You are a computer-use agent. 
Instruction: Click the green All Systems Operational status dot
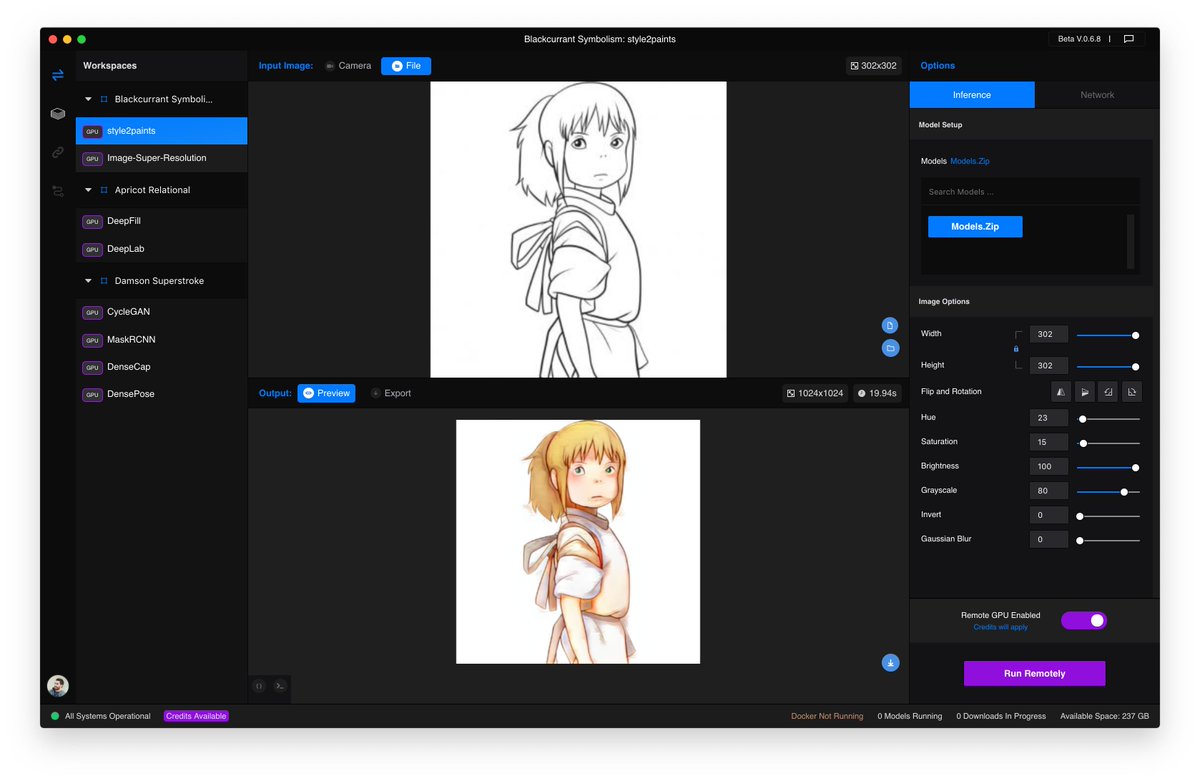tap(55, 716)
